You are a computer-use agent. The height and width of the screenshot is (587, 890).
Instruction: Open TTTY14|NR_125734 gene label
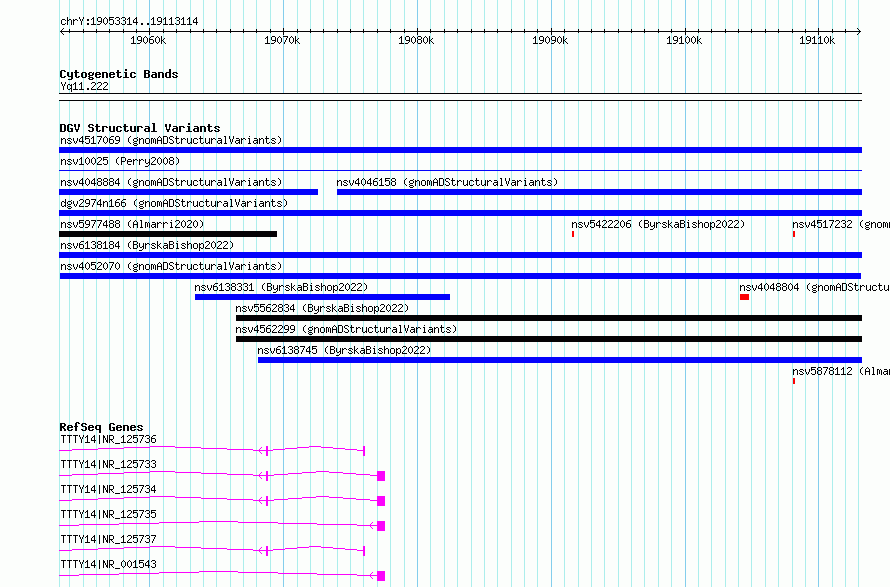tap(108, 489)
